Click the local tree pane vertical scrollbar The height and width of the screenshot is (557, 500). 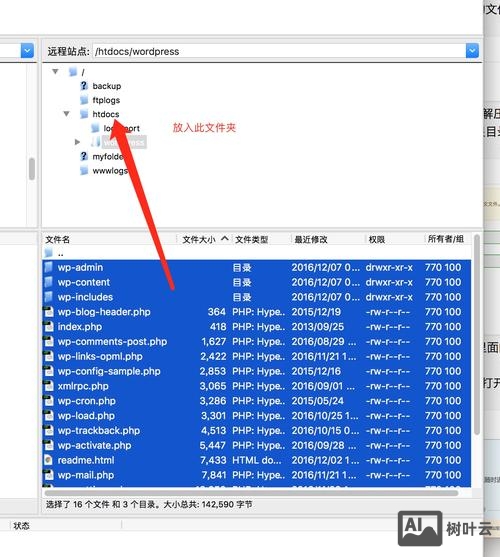[x=32, y=169]
